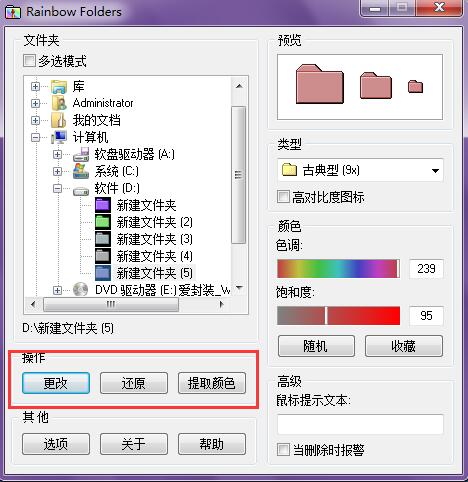
Task: Click the medium preview folder icon
Action: pos(376,86)
